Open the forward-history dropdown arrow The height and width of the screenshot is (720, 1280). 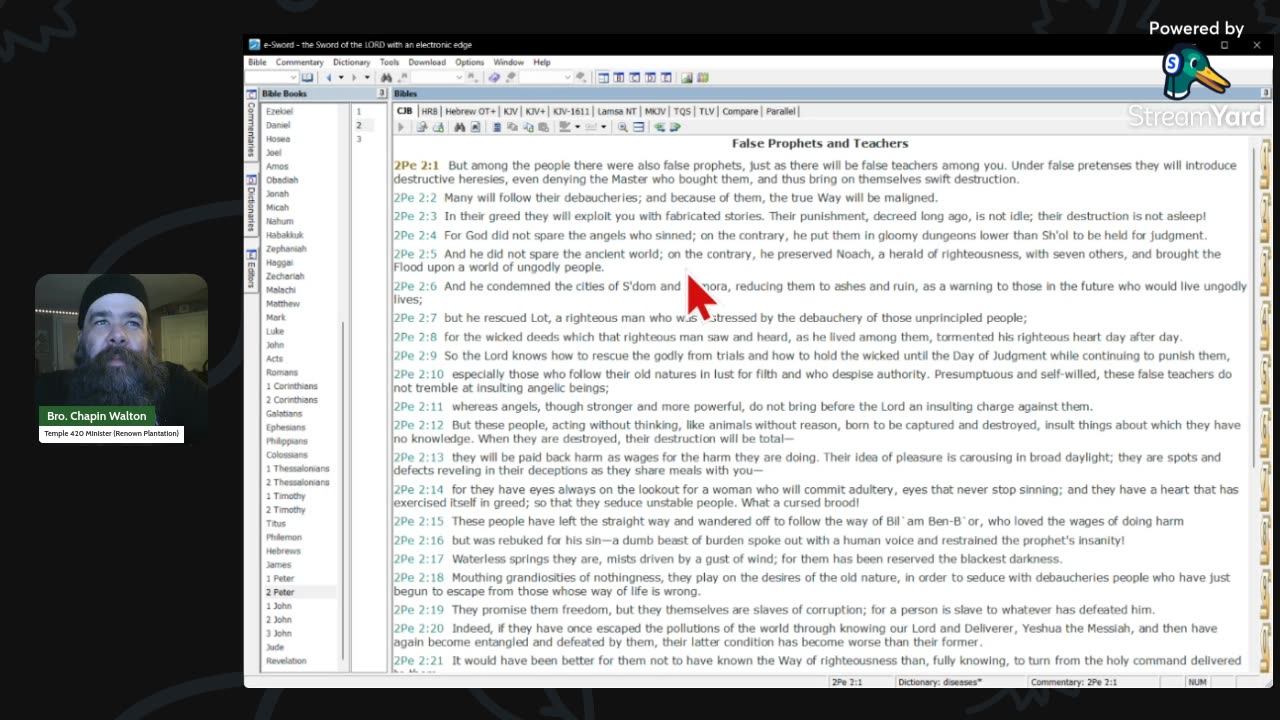pyautogui.click(x=367, y=77)
